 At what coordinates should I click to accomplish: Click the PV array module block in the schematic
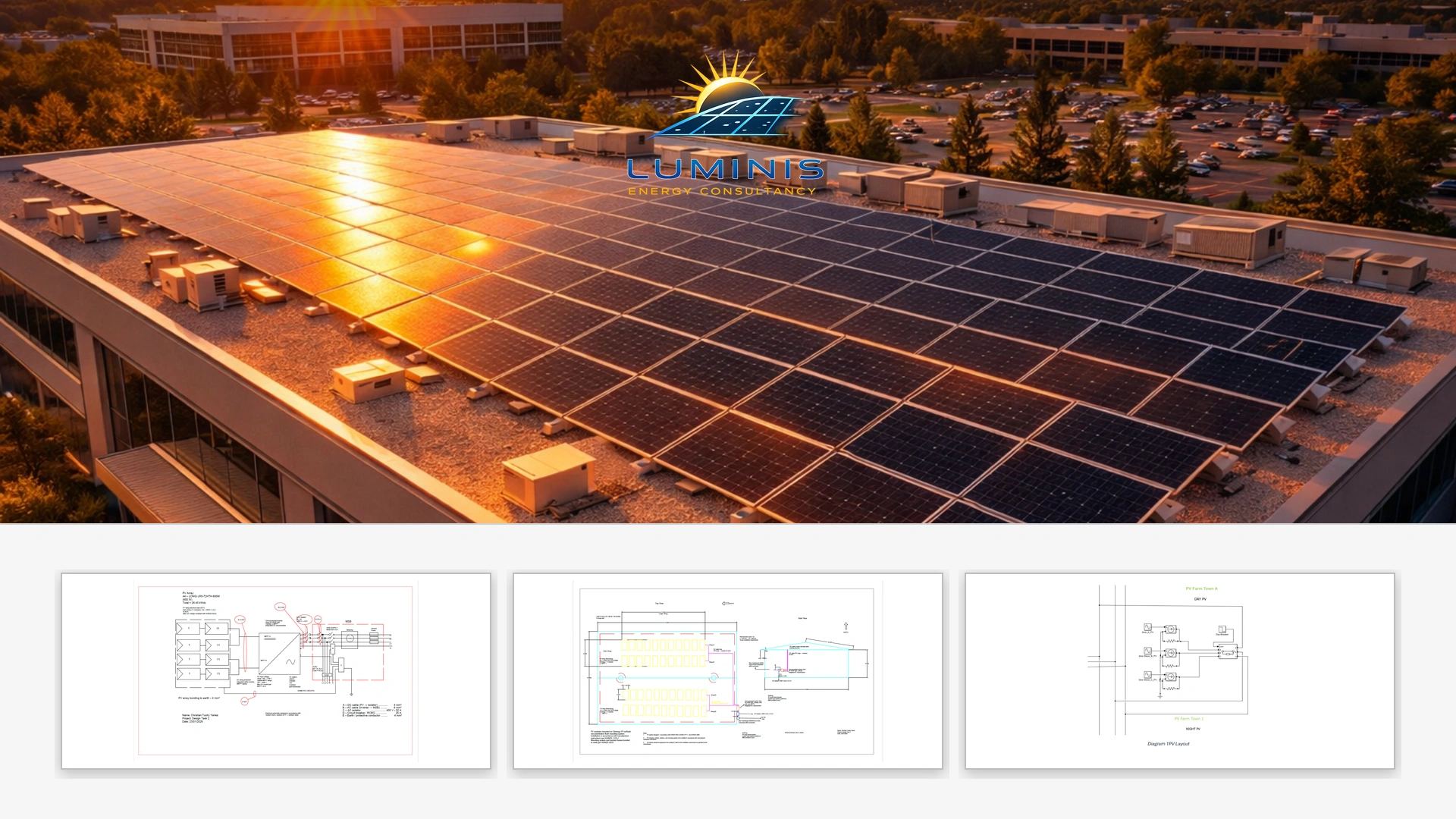tap(203, 652)
